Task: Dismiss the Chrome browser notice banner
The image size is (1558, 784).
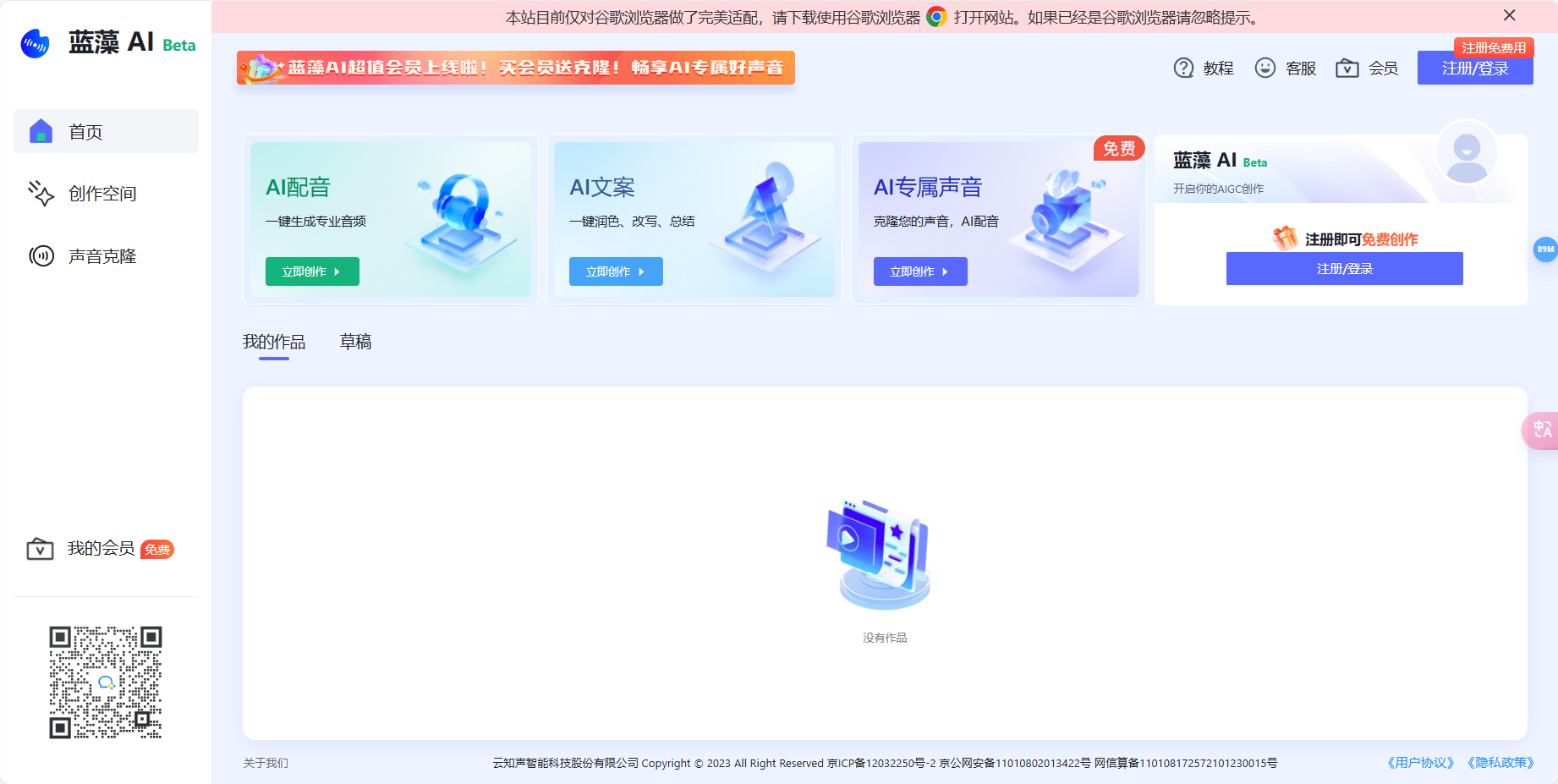Action: point(1509,15)
